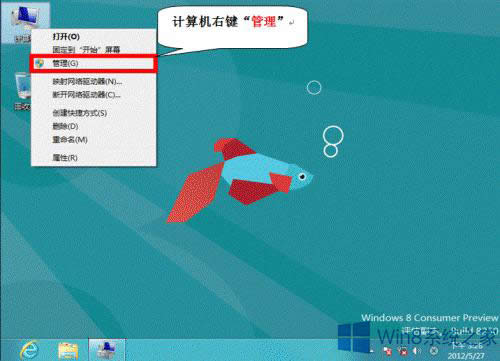Viewport: 500px width, 361px height.
Task: Click 管理(G) in the context menu
Action: [x=93, y=63]
